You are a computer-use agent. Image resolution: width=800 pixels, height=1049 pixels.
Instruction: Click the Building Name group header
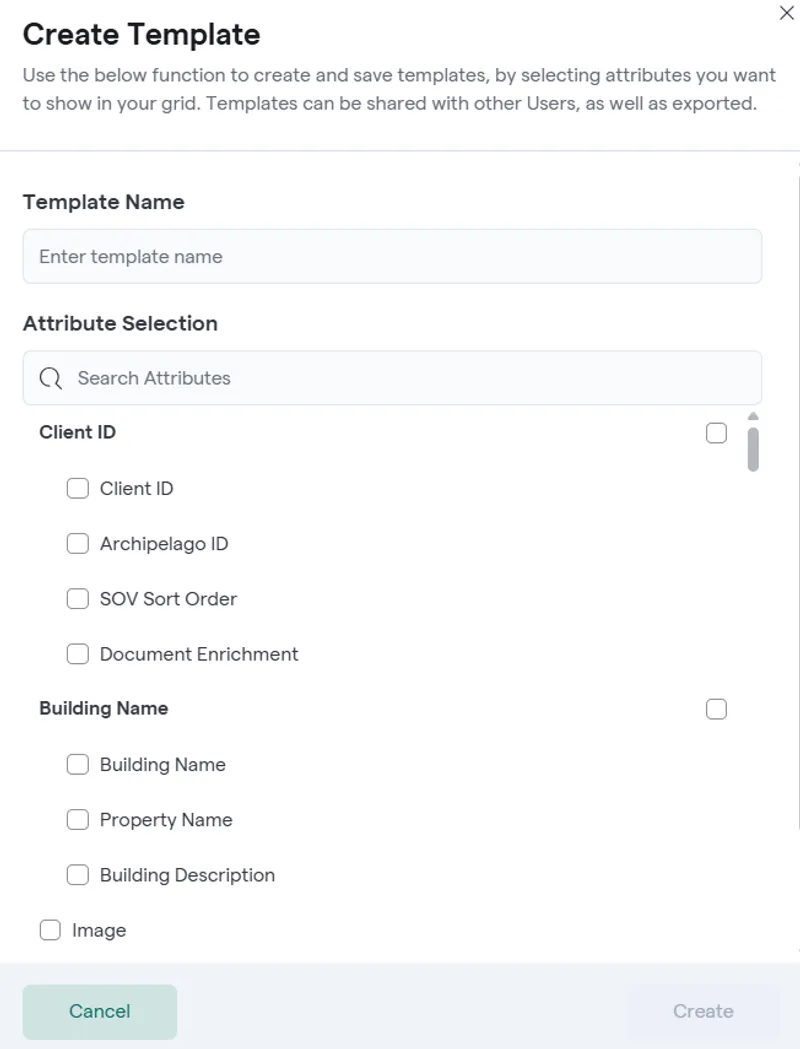[104, 709]
